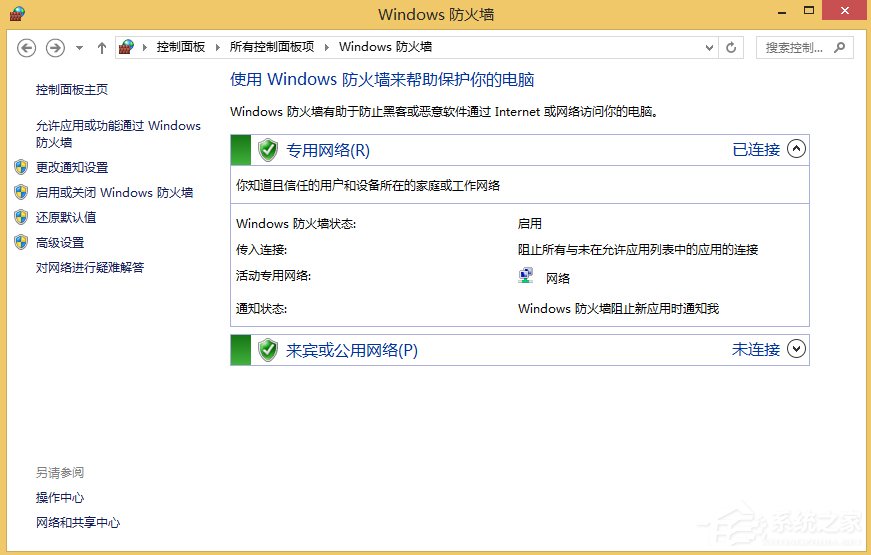871x555 pixels.
Task: Go up one level with Up arrow
Action: 102,48
